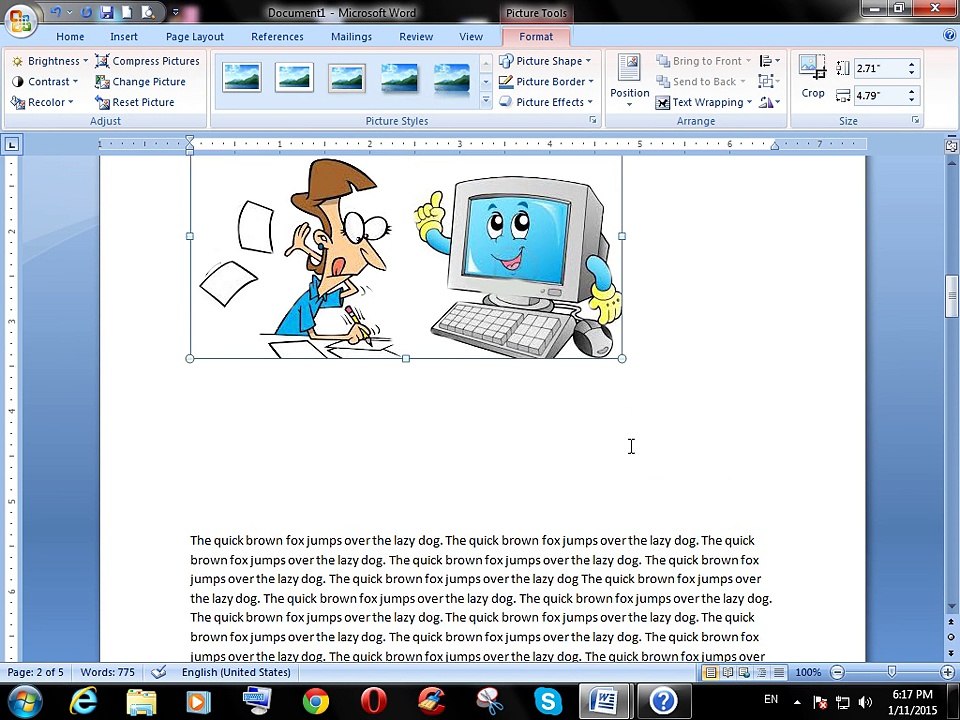
Task: Decrease picture width with down stepper
Action: [912, 99]
